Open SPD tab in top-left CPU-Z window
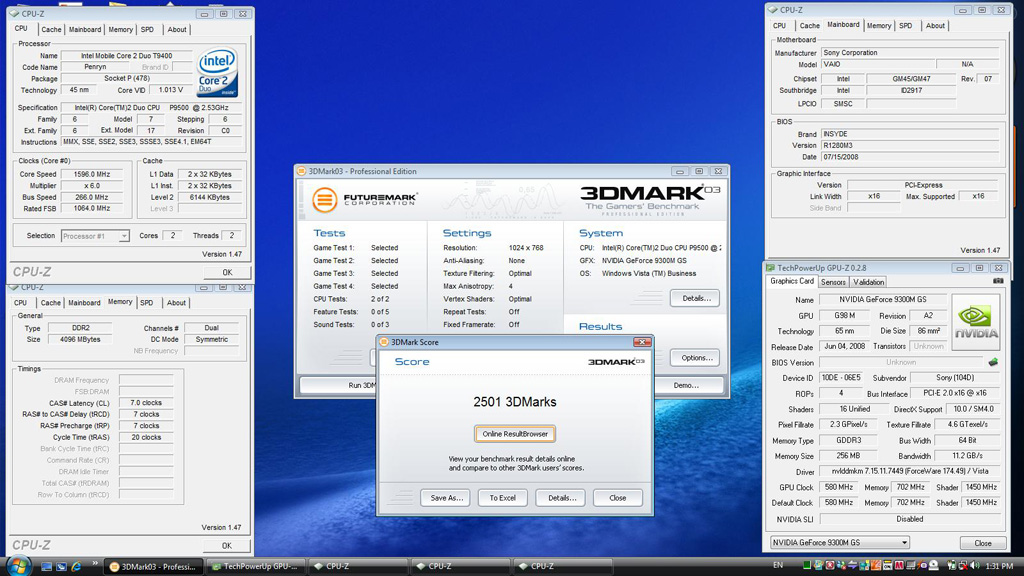1024x576 pixels. (148, 29)
